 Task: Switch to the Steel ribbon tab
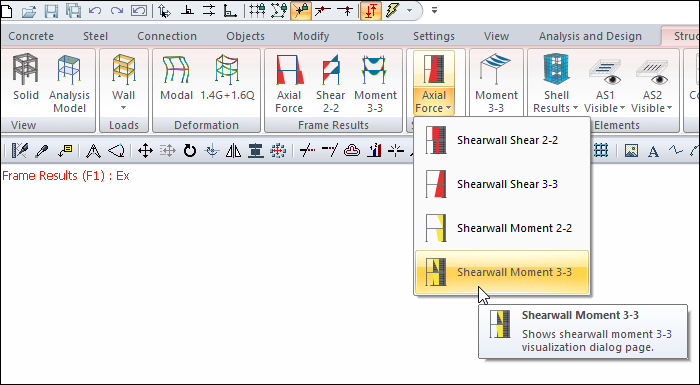tap(95, 36)
